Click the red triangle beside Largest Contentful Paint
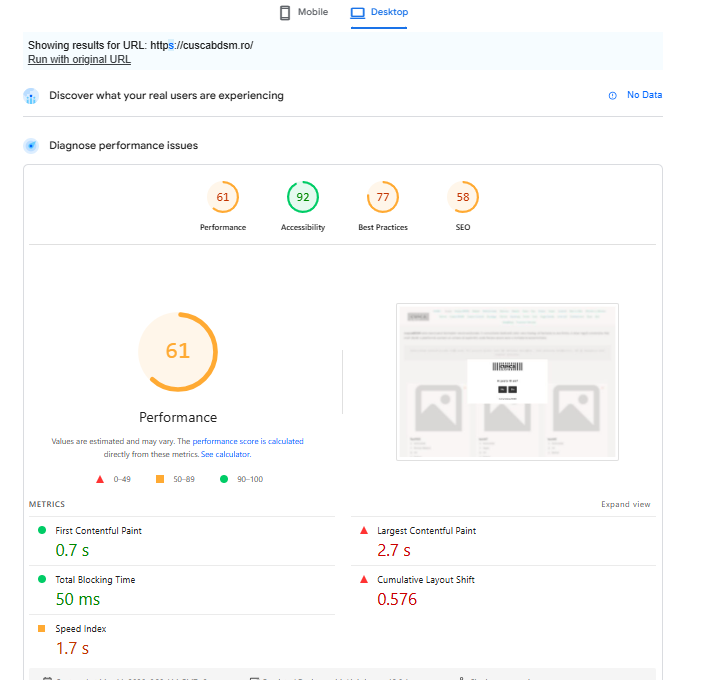Image resolution: width=724 pixels, height=680 pixels. [364, 531]
